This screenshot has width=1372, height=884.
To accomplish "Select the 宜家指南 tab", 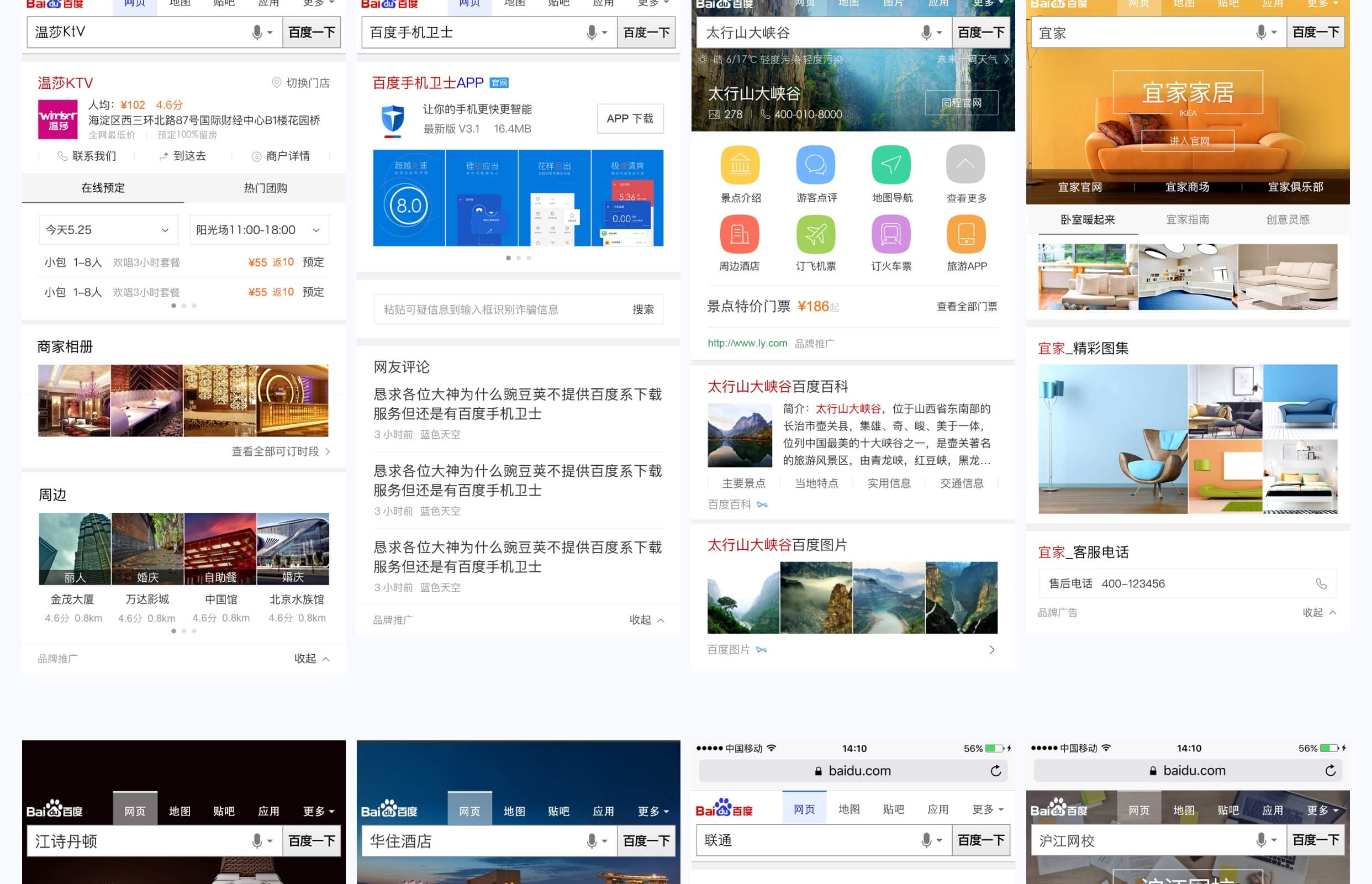I will [1187, 220].
